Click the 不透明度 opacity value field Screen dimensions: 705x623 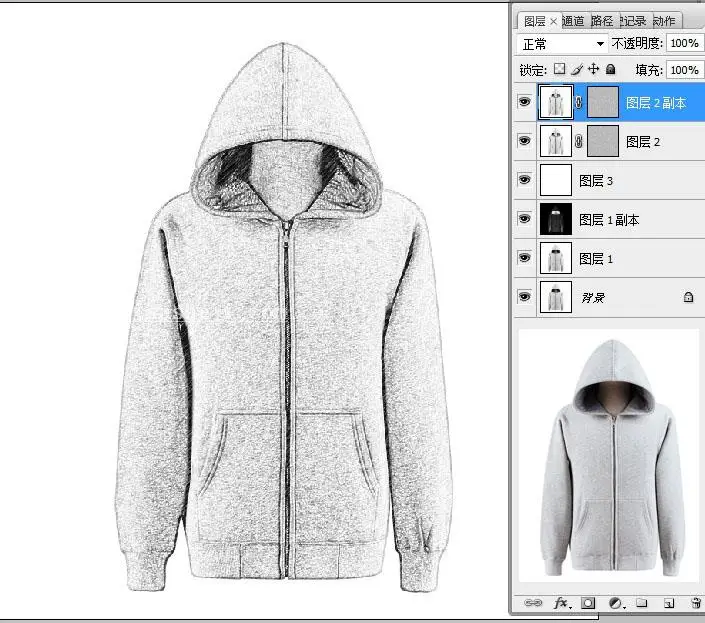tap(684, 44)
